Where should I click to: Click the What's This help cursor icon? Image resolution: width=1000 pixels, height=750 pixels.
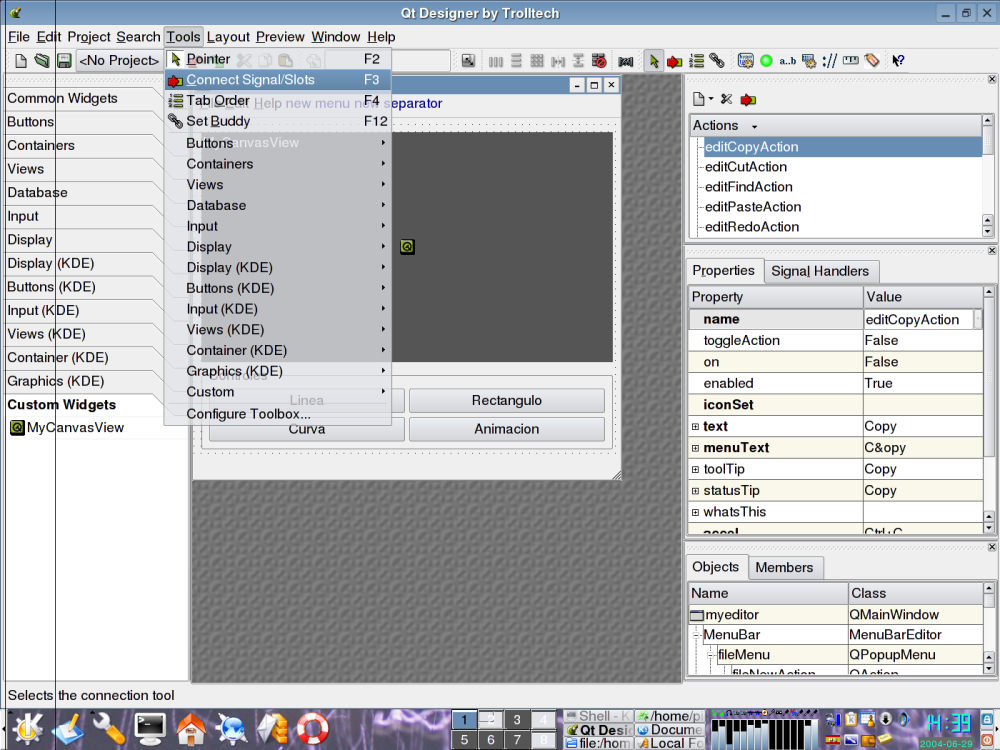tap(898, 61)
